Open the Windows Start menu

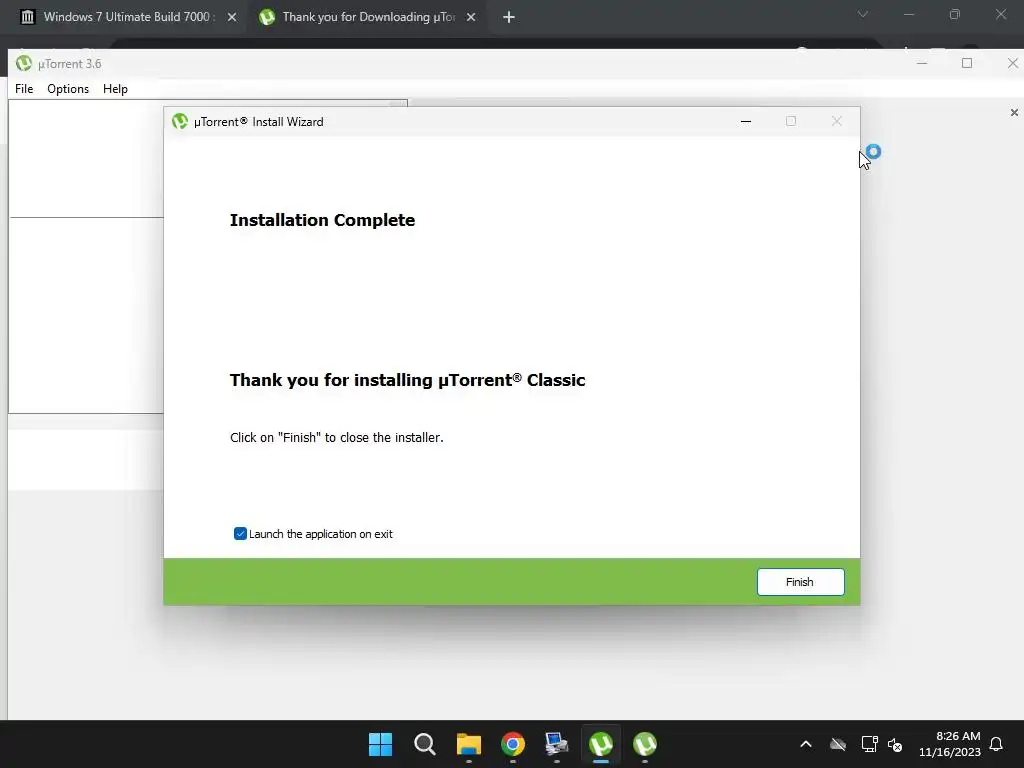381,744
